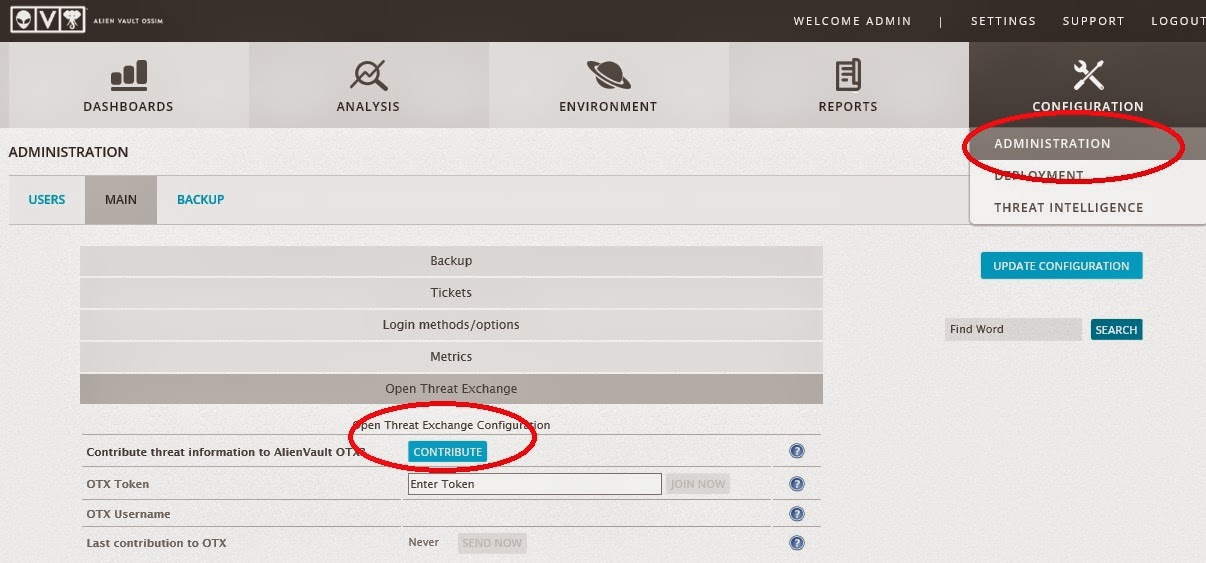Viewport: 1206px width, 563px height.
Task: Open the Dashboards bar chart icon
Action: point(128,75)
